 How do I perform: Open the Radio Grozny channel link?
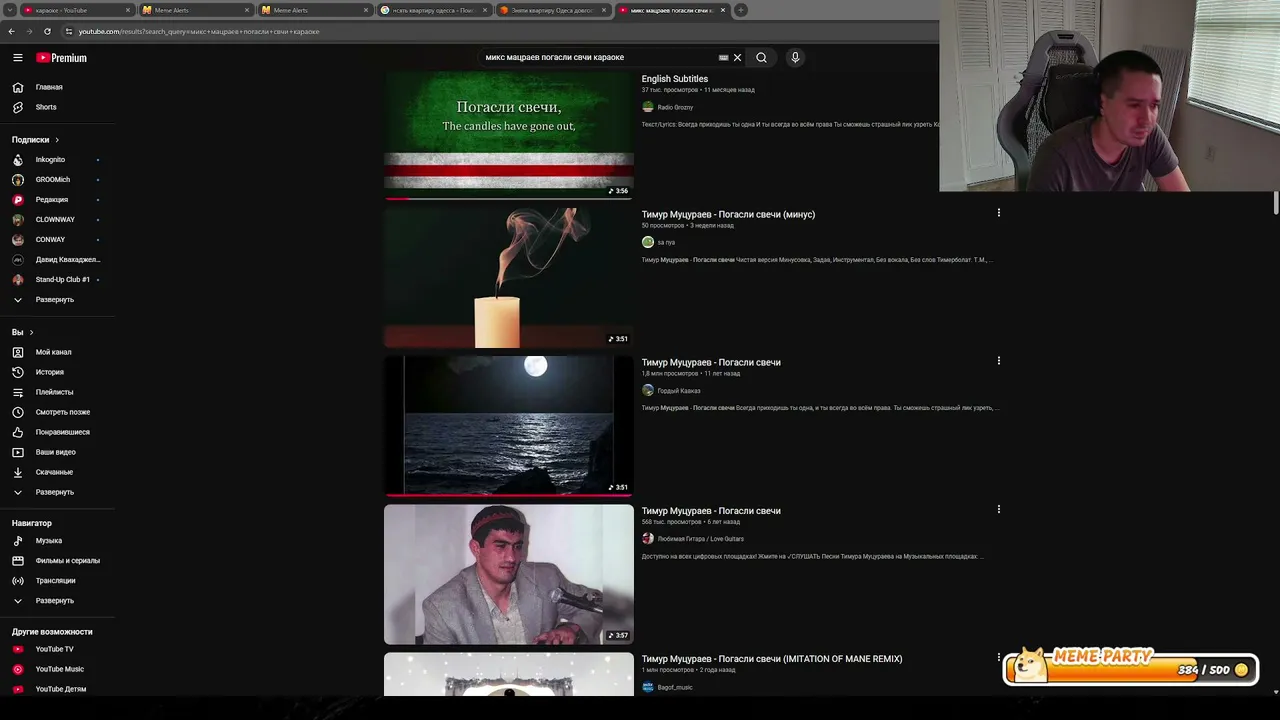(675, 107)
